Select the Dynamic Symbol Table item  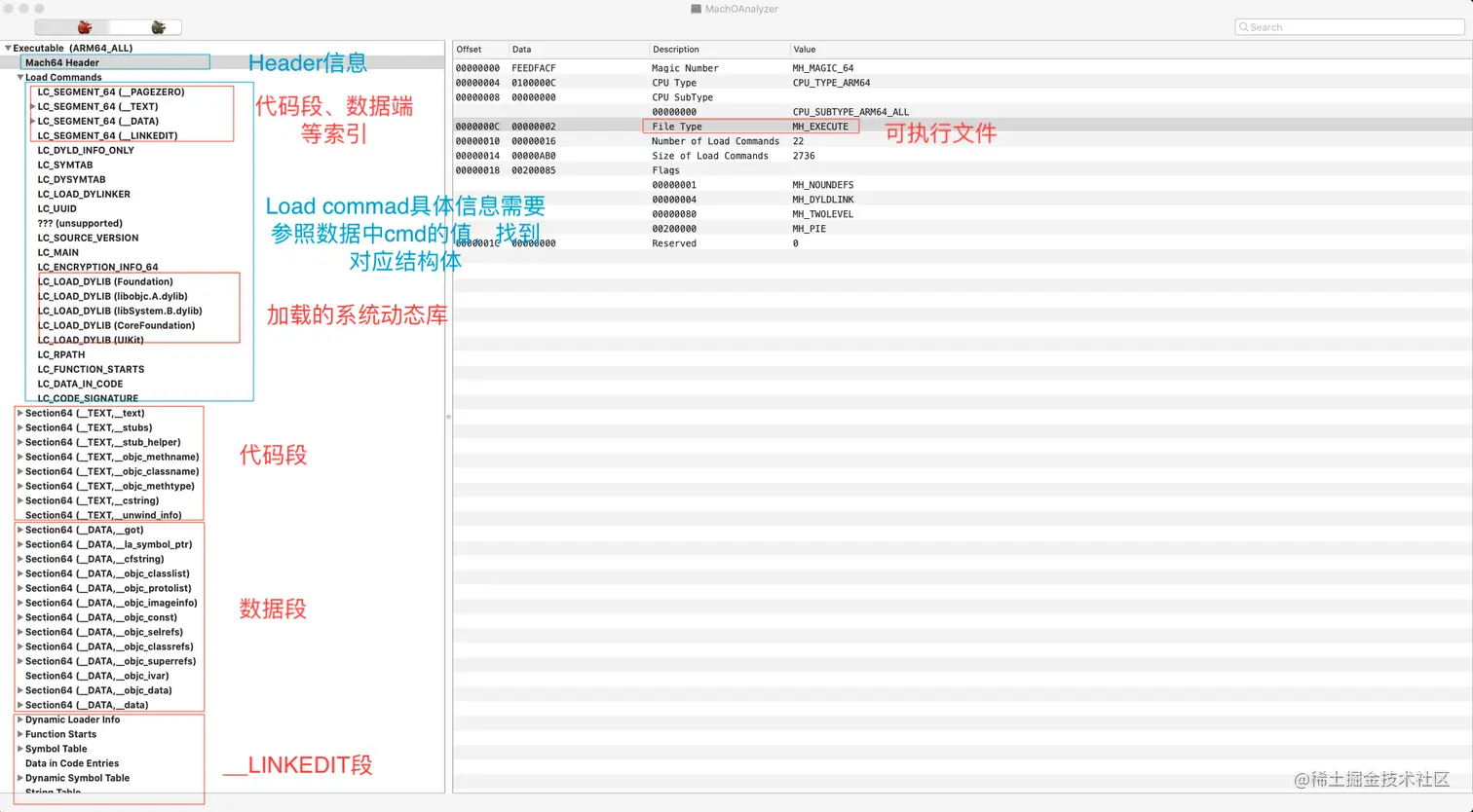click(x=77, y=778)
